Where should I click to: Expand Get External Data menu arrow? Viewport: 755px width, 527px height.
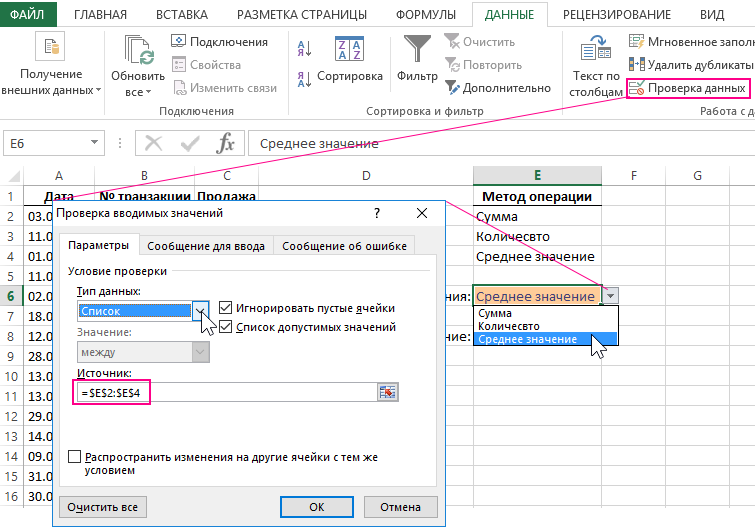click(x=98, y=91)
